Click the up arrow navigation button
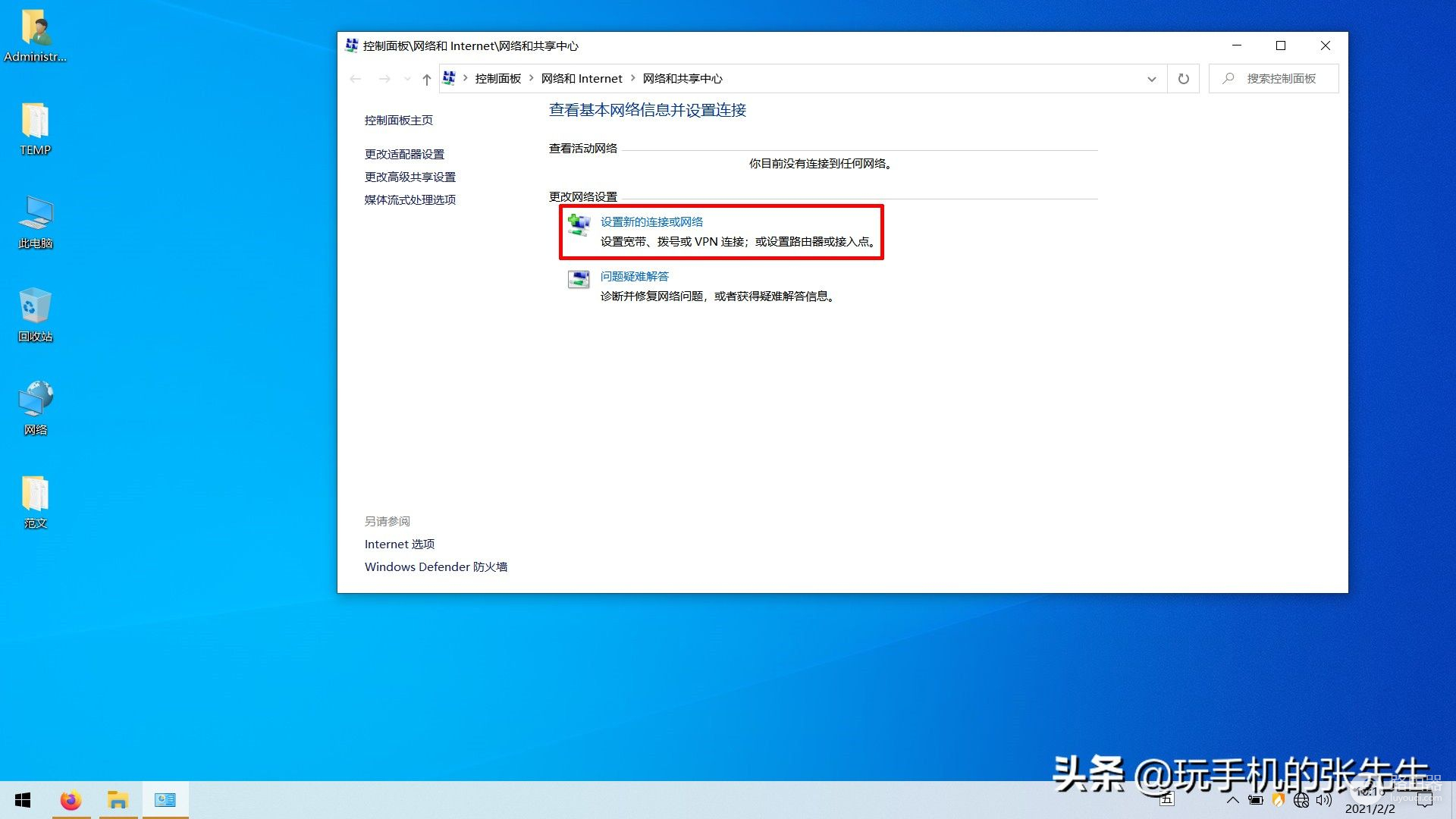Viewport: 1456px width, 819px height. click(x=426, y=79)
